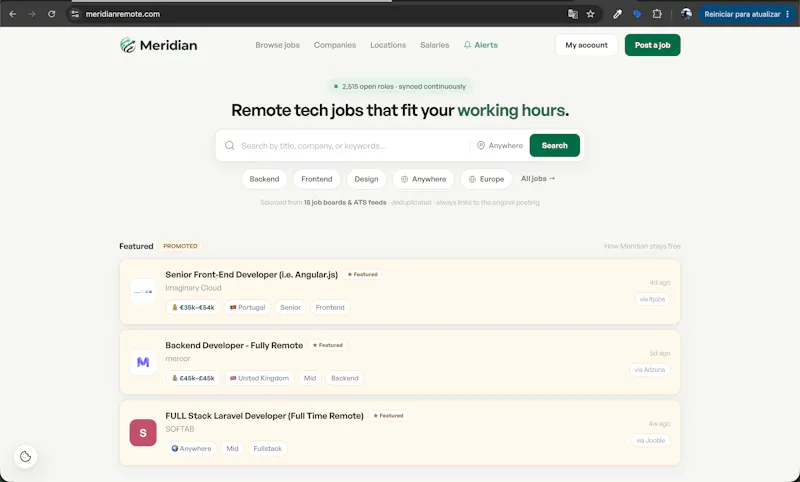This screenshot has width=800, height=482.
Task: Open the browser extensions puzzle icon
Action: (x=657, y=14)
